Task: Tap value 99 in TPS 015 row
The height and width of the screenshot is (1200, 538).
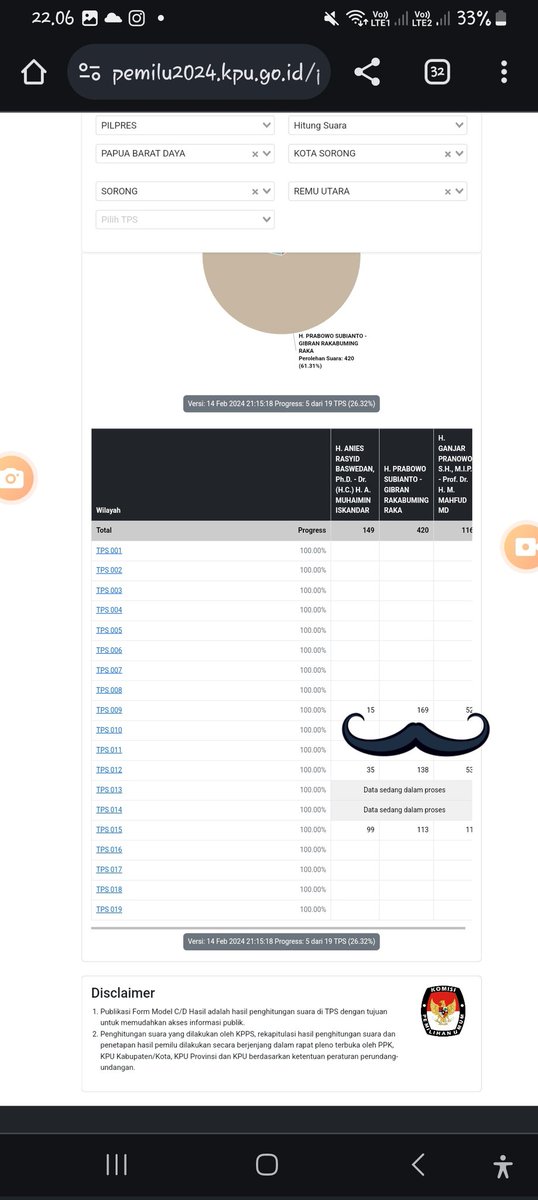Action: tap(370, 830)
